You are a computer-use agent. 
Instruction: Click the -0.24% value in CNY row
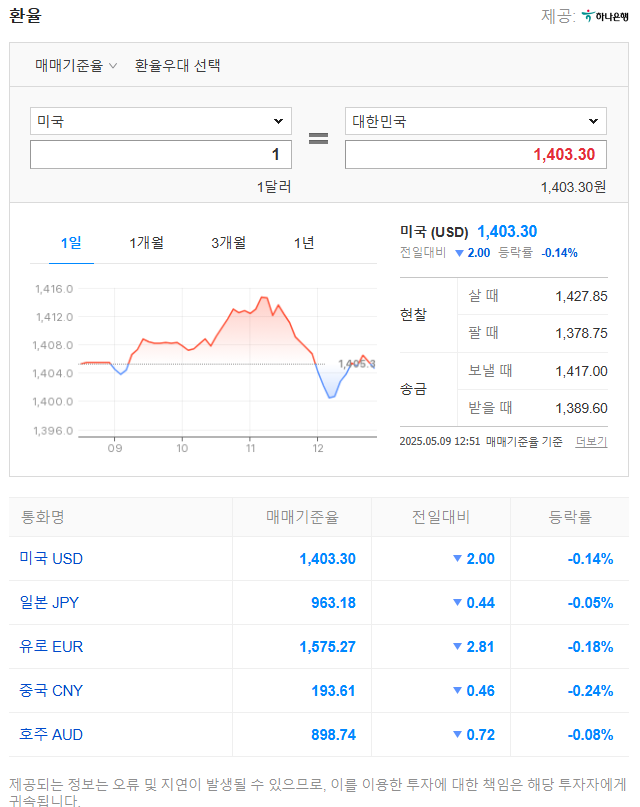click(590, 690)
